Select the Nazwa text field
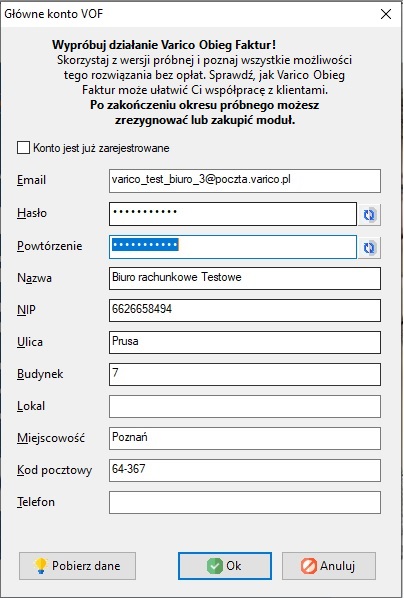The height and width of the screenshot is (598, 404). [x=245, y=278]
